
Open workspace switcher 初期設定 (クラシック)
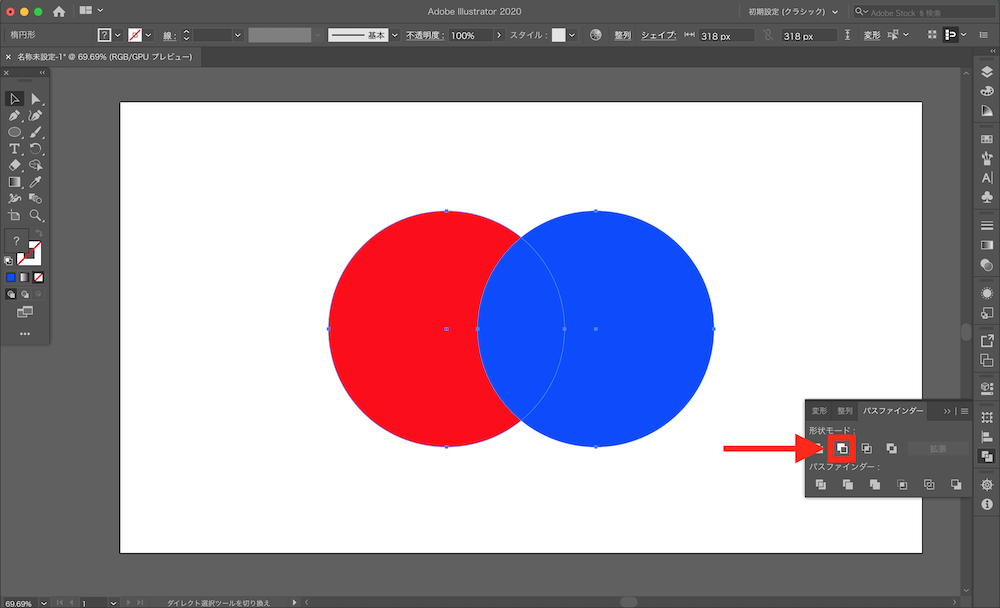click(793, 11)
